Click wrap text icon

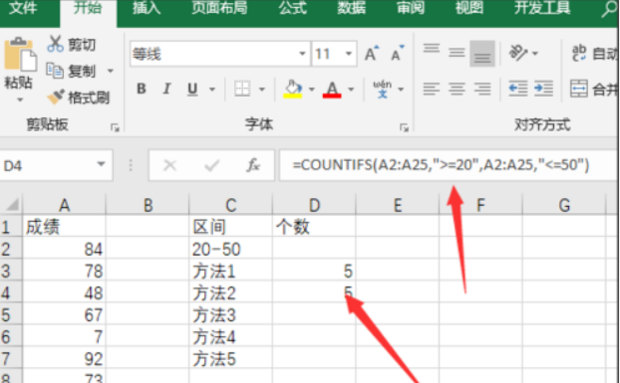[579, 53]
